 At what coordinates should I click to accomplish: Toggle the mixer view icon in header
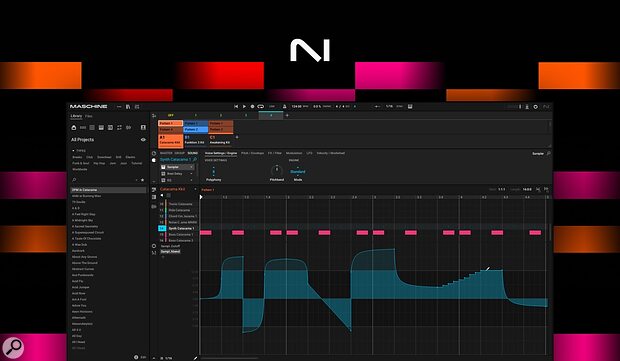click(137, 106)
